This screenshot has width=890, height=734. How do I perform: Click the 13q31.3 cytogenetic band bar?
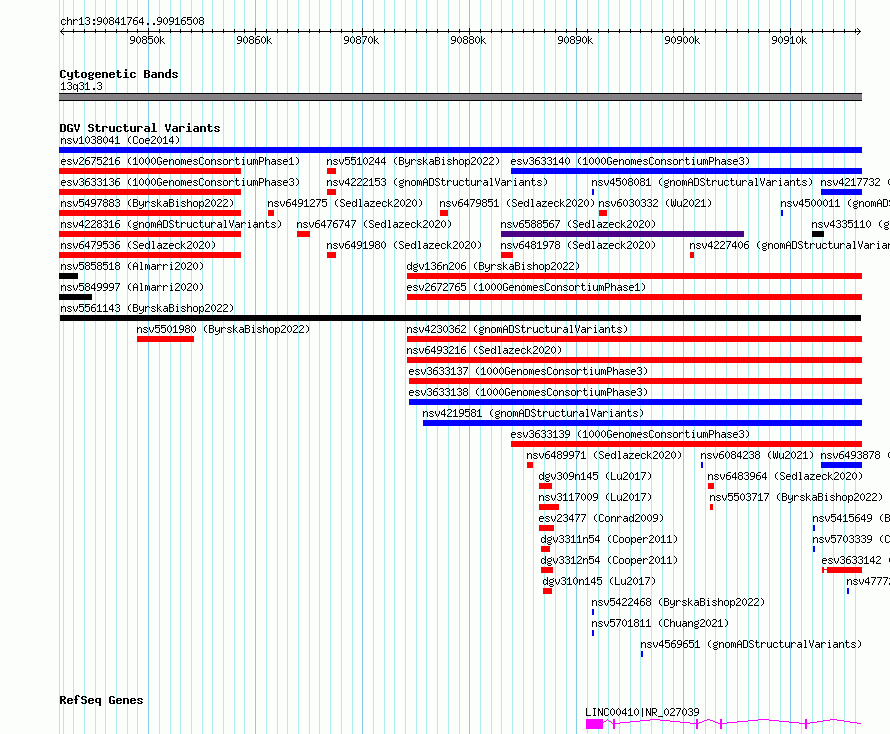(x=460, y=97)
